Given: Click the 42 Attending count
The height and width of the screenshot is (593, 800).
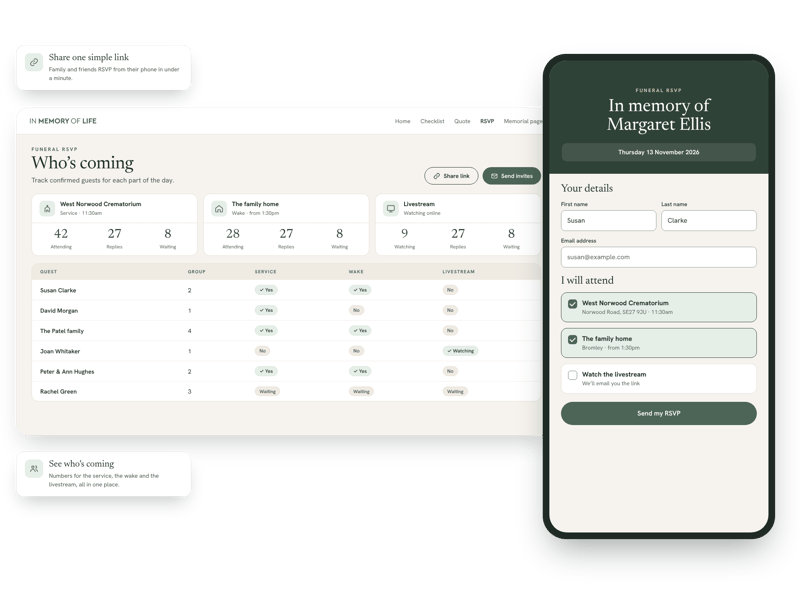Looking at the screenshot, I should [x=61, y=234].
